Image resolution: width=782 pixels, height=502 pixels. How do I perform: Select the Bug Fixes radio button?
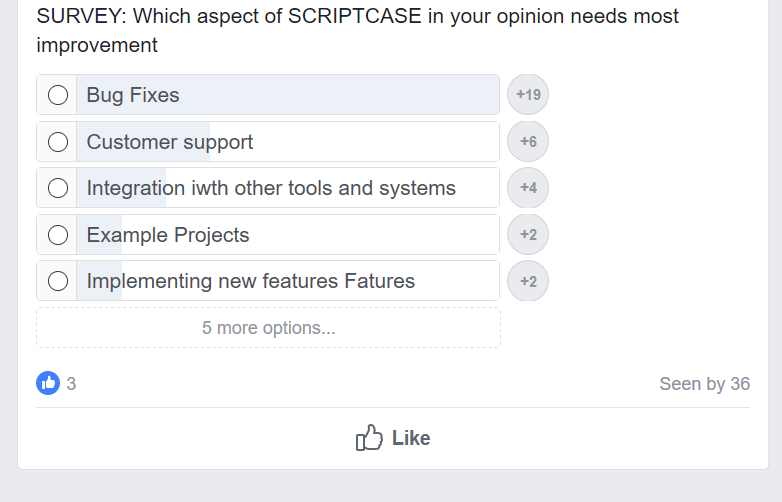coord(58,95)
